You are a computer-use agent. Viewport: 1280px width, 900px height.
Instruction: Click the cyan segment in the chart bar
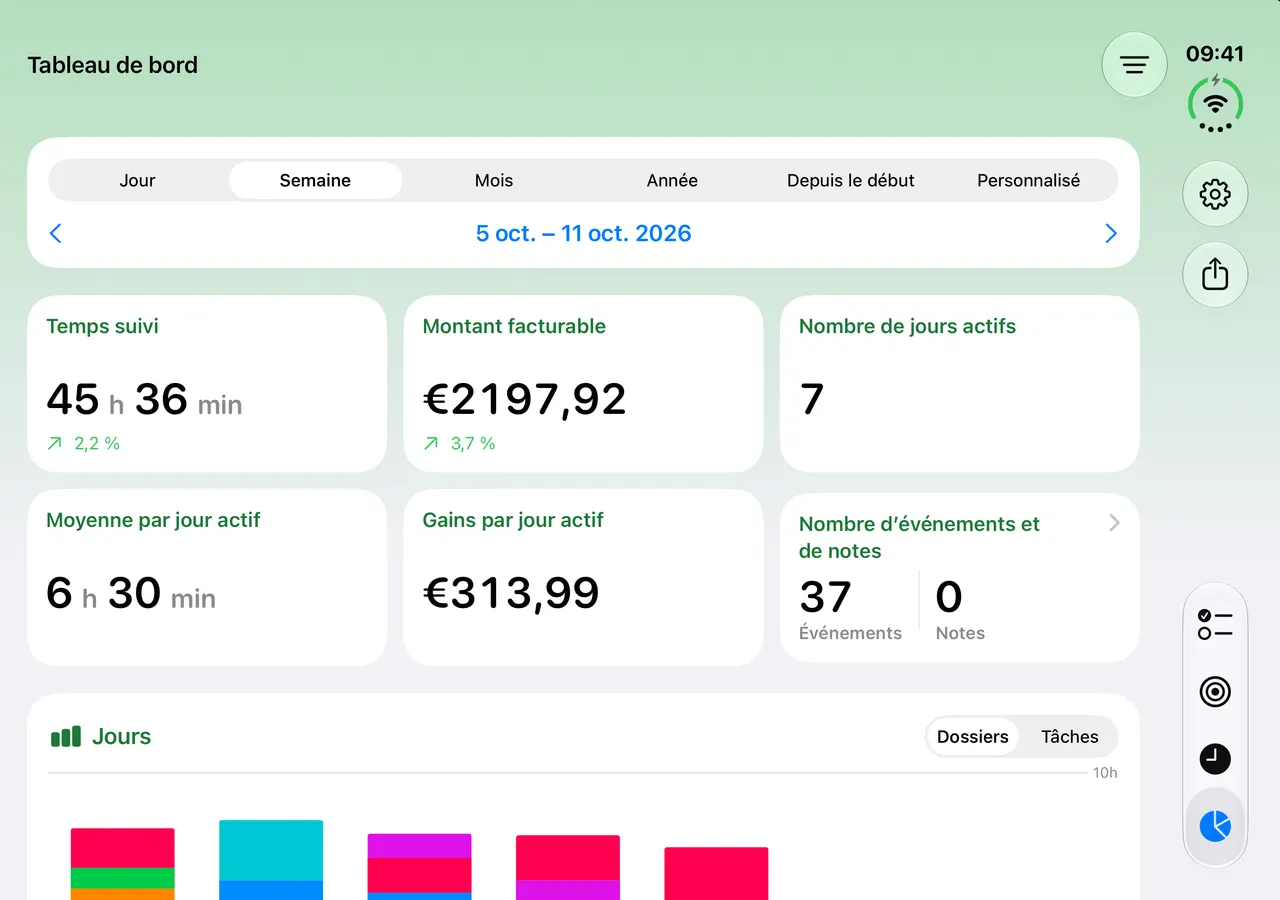(271, 850)
